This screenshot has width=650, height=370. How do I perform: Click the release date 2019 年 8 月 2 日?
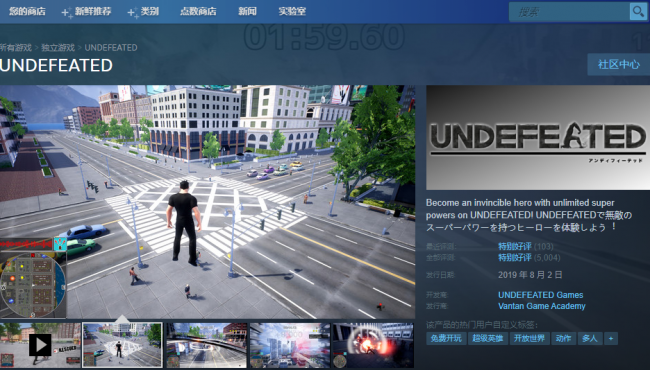(x=530, y=275)
